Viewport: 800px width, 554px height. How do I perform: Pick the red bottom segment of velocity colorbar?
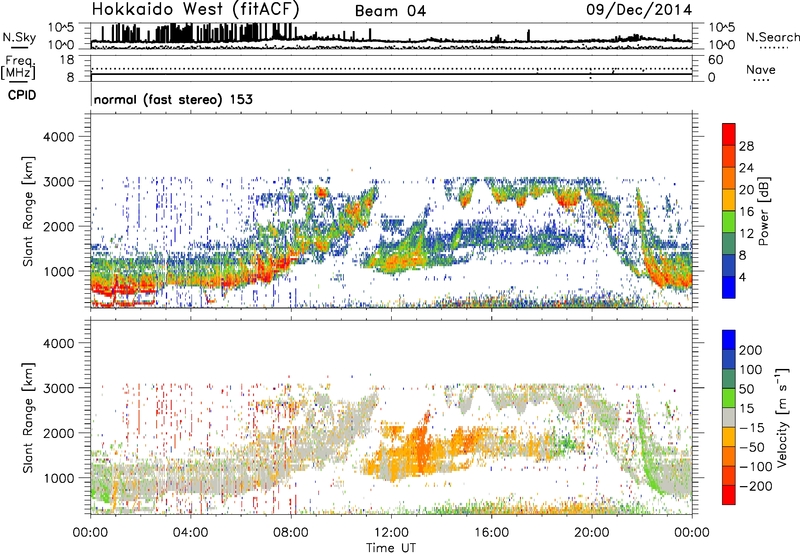point(729,495)
